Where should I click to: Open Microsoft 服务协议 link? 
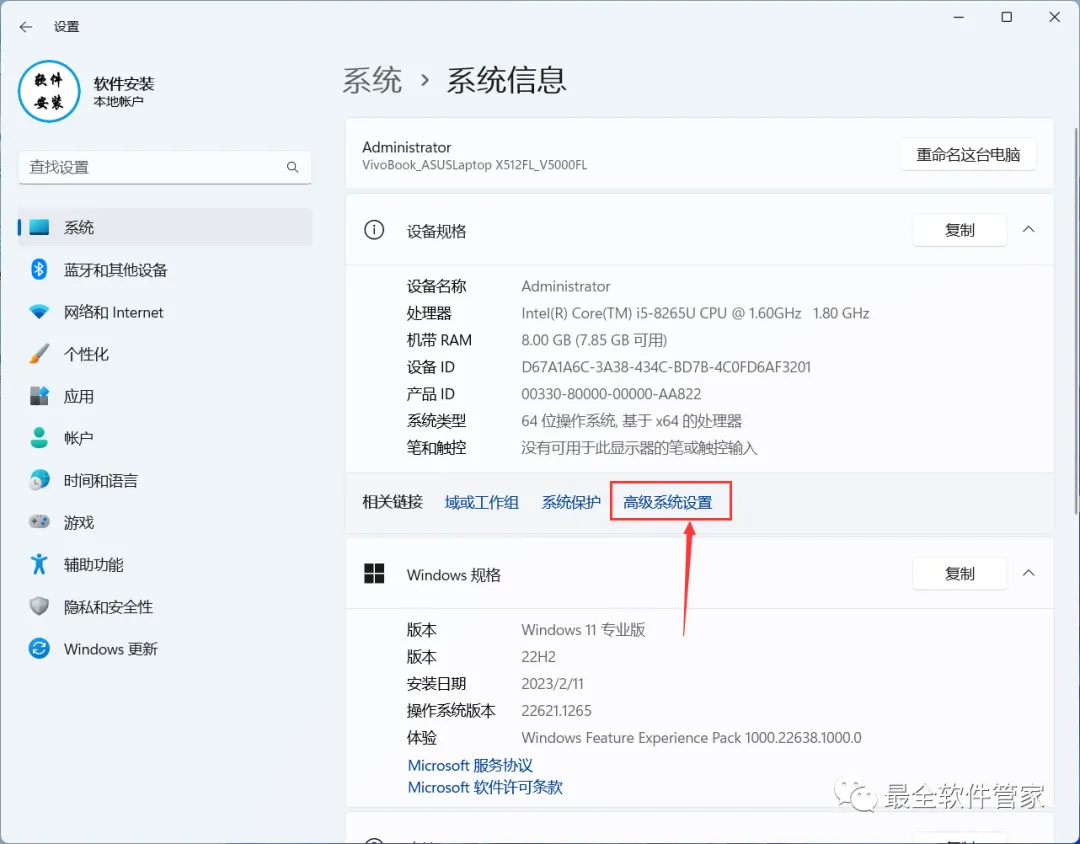[470, 765]
